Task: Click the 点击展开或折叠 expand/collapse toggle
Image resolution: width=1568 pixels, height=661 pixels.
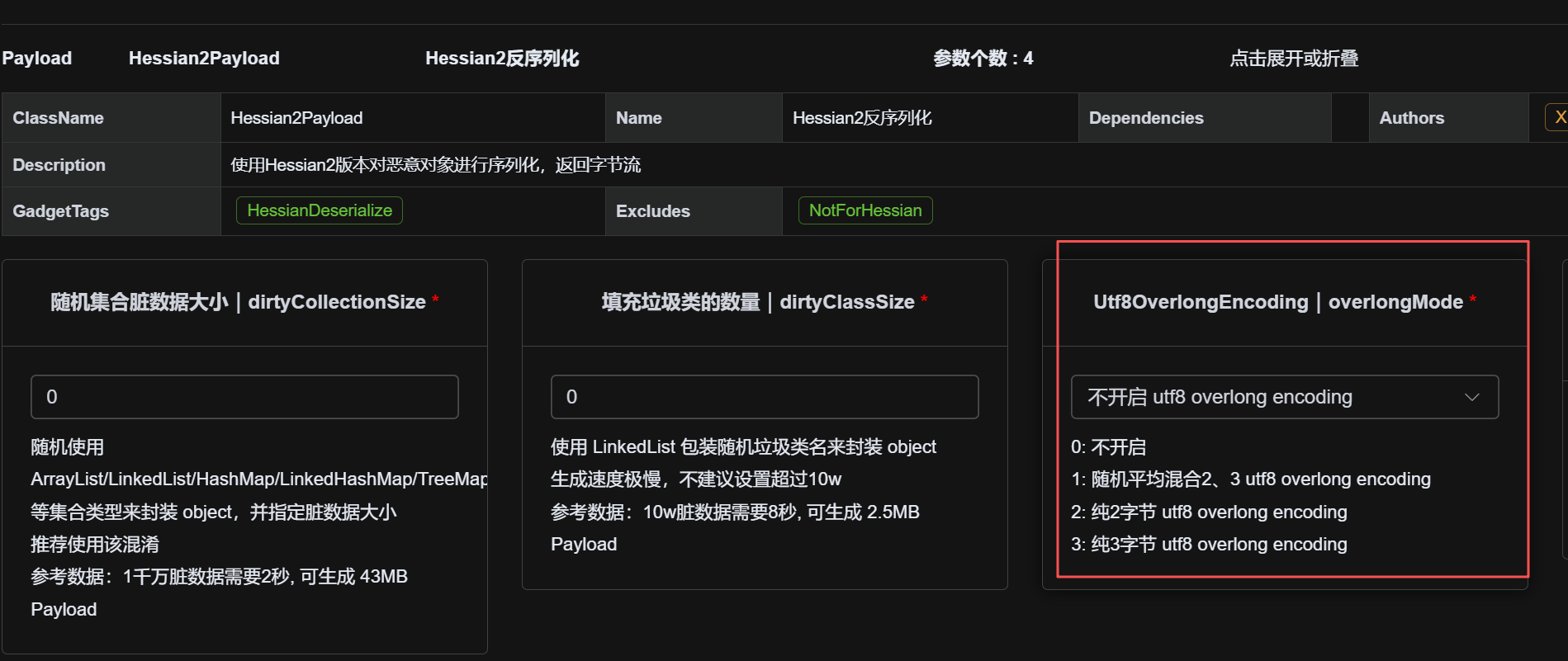Action: tap(1293, 59)
